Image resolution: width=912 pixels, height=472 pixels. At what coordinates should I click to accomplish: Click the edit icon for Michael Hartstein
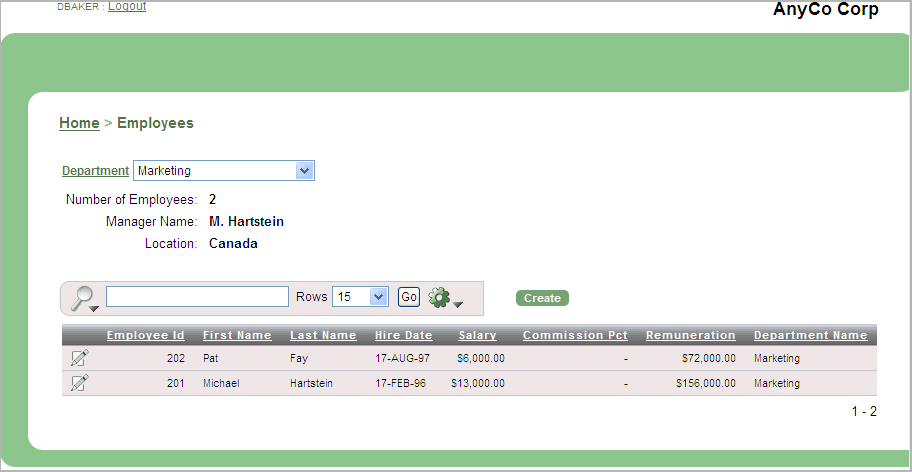pos(79,383)
